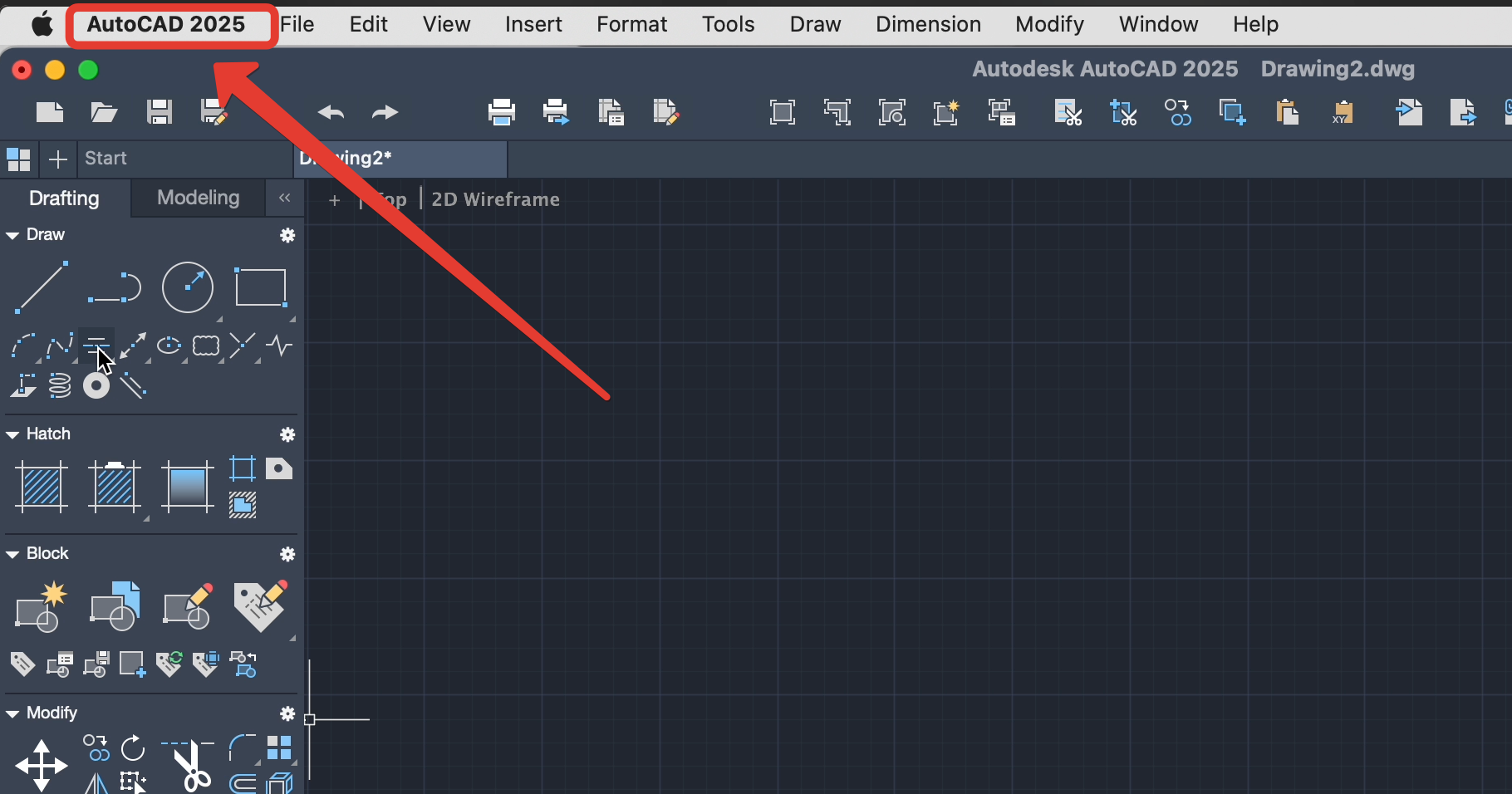Image resolution: width=1512 pixels, height=794 pixels.
Task: Click the plus button to open a new drawing tab
Action: coord(57,159)
